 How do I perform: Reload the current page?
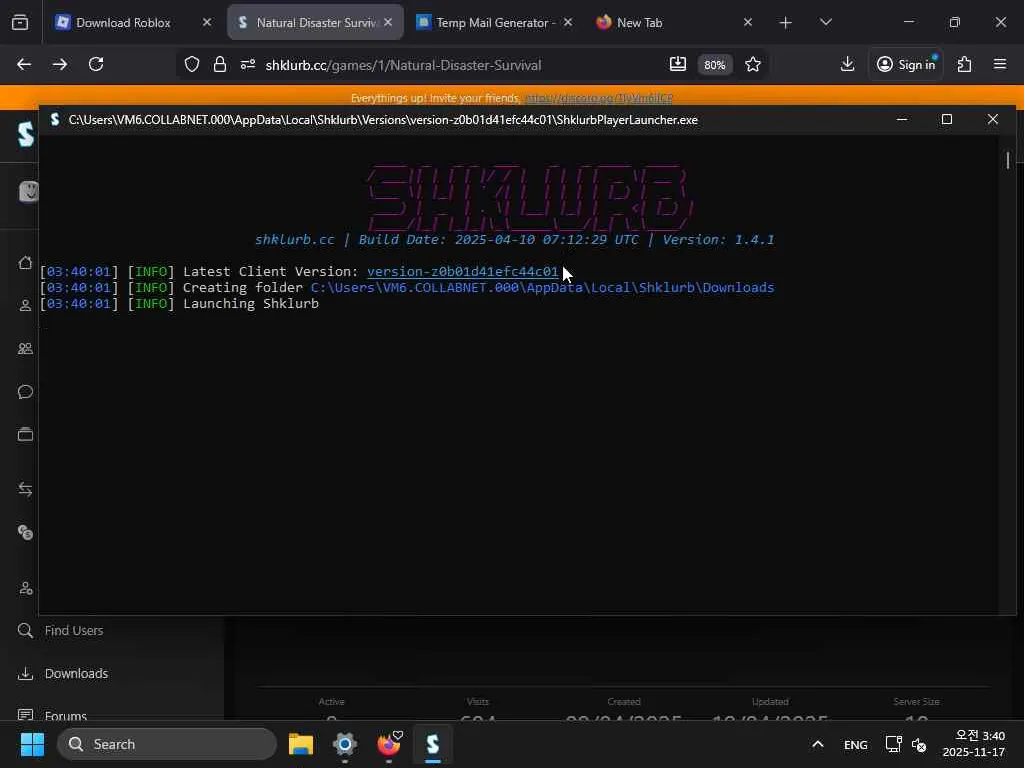coord(96,65)
